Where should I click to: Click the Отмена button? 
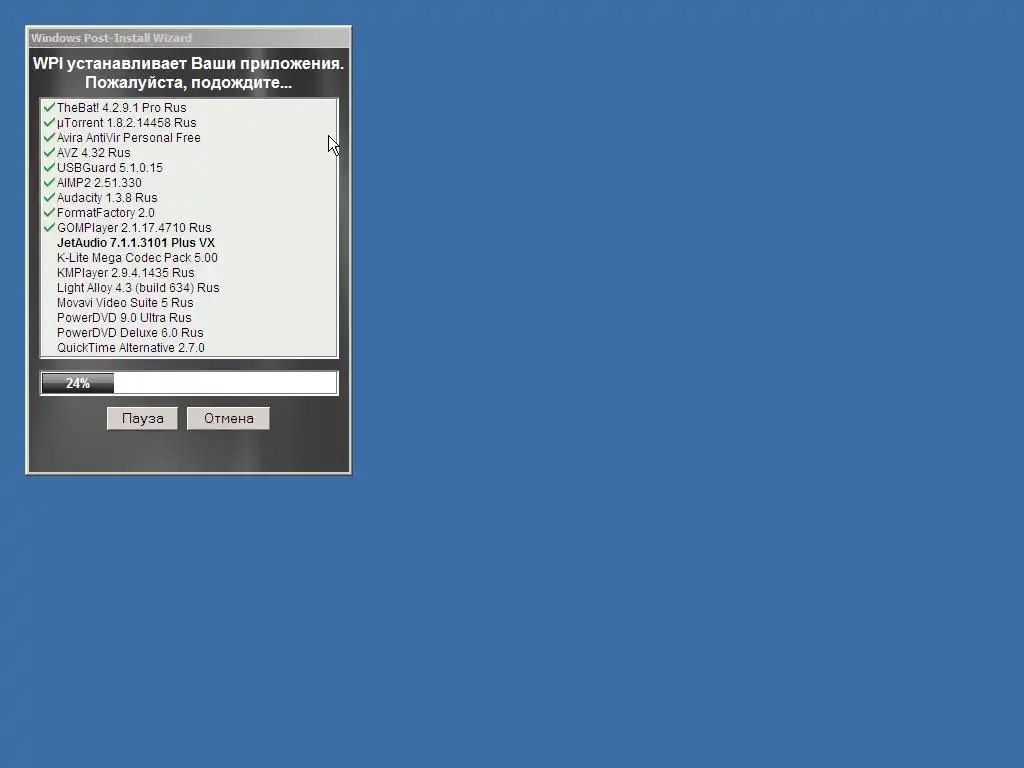pyautogui.click(x=228, y=419)
